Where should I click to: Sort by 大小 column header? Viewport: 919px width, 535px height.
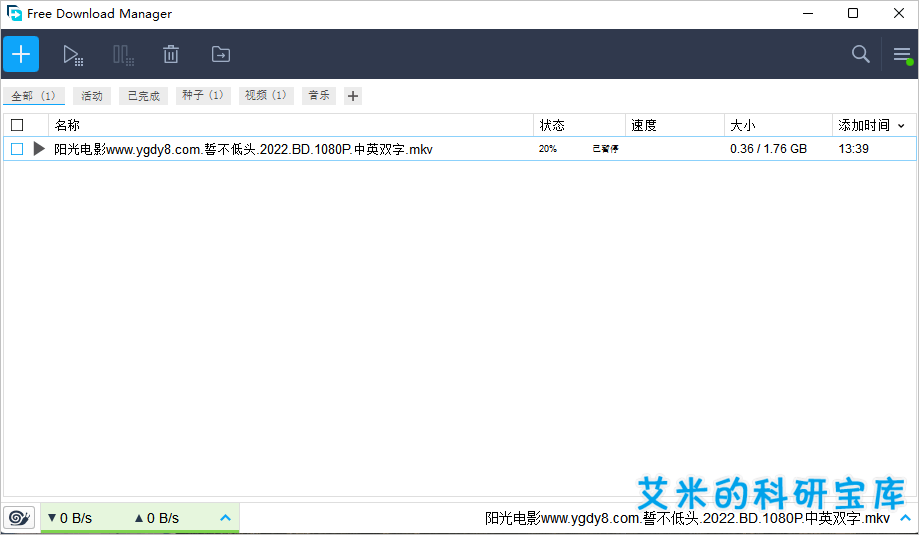click(x=778, y=125)
